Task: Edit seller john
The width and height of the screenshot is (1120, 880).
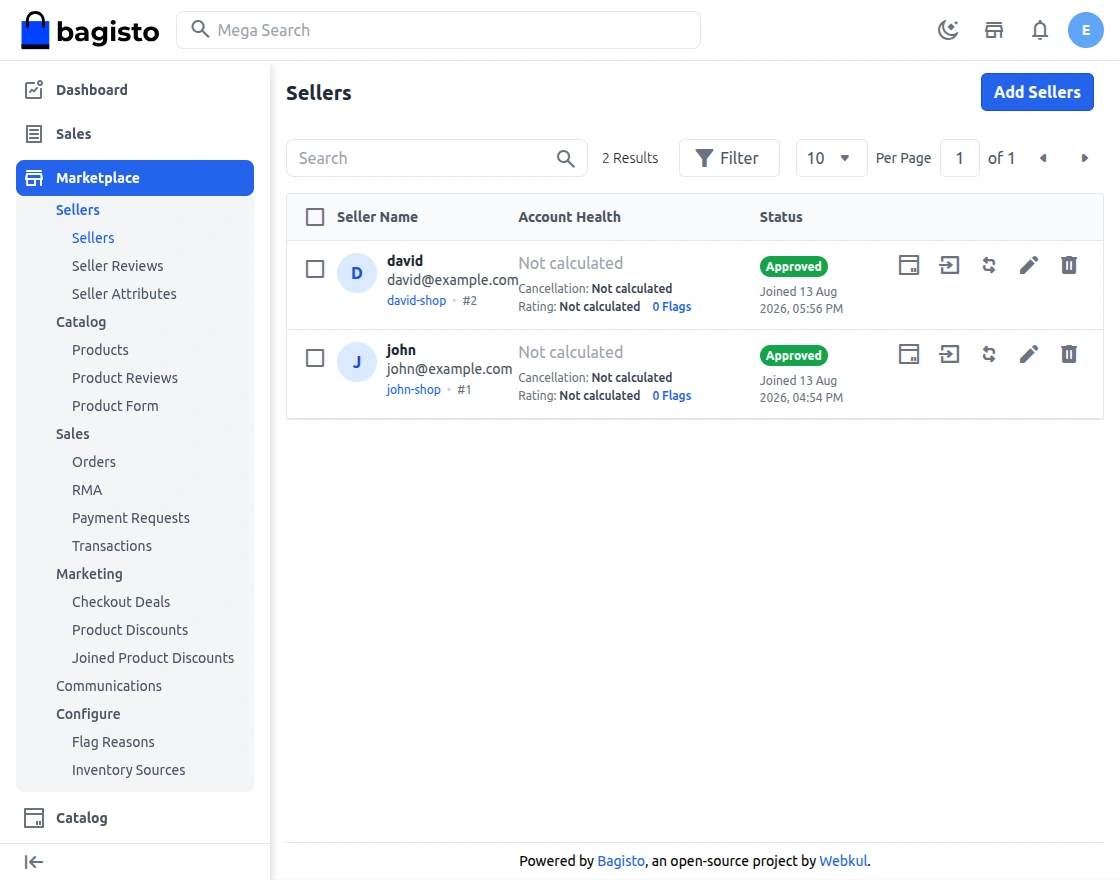Action: [1029, 354]
